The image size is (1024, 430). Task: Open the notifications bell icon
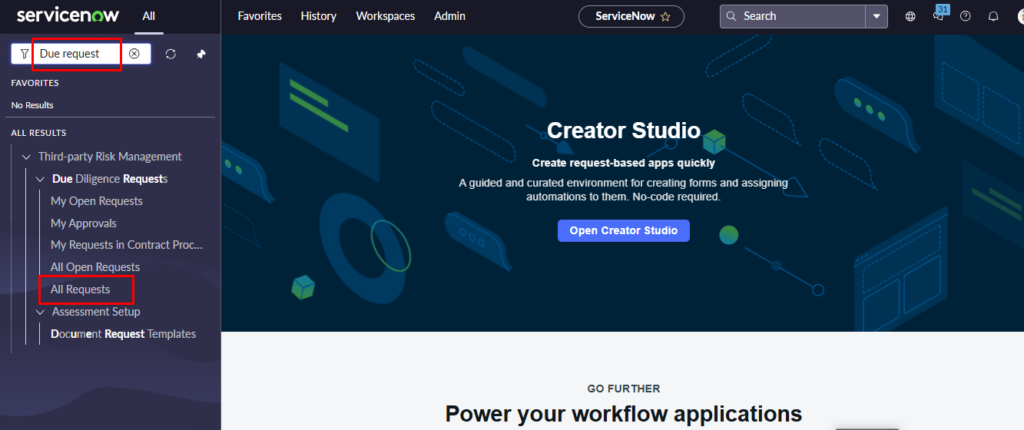click(993, 16)
